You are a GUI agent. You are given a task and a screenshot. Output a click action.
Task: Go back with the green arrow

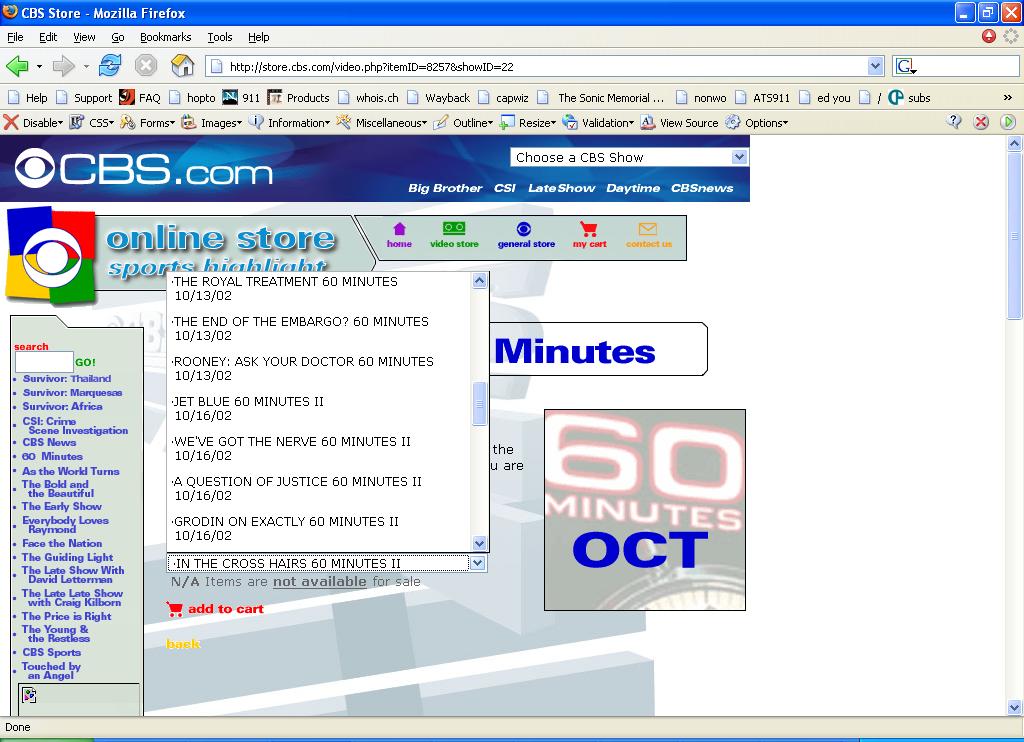[17, 66]
